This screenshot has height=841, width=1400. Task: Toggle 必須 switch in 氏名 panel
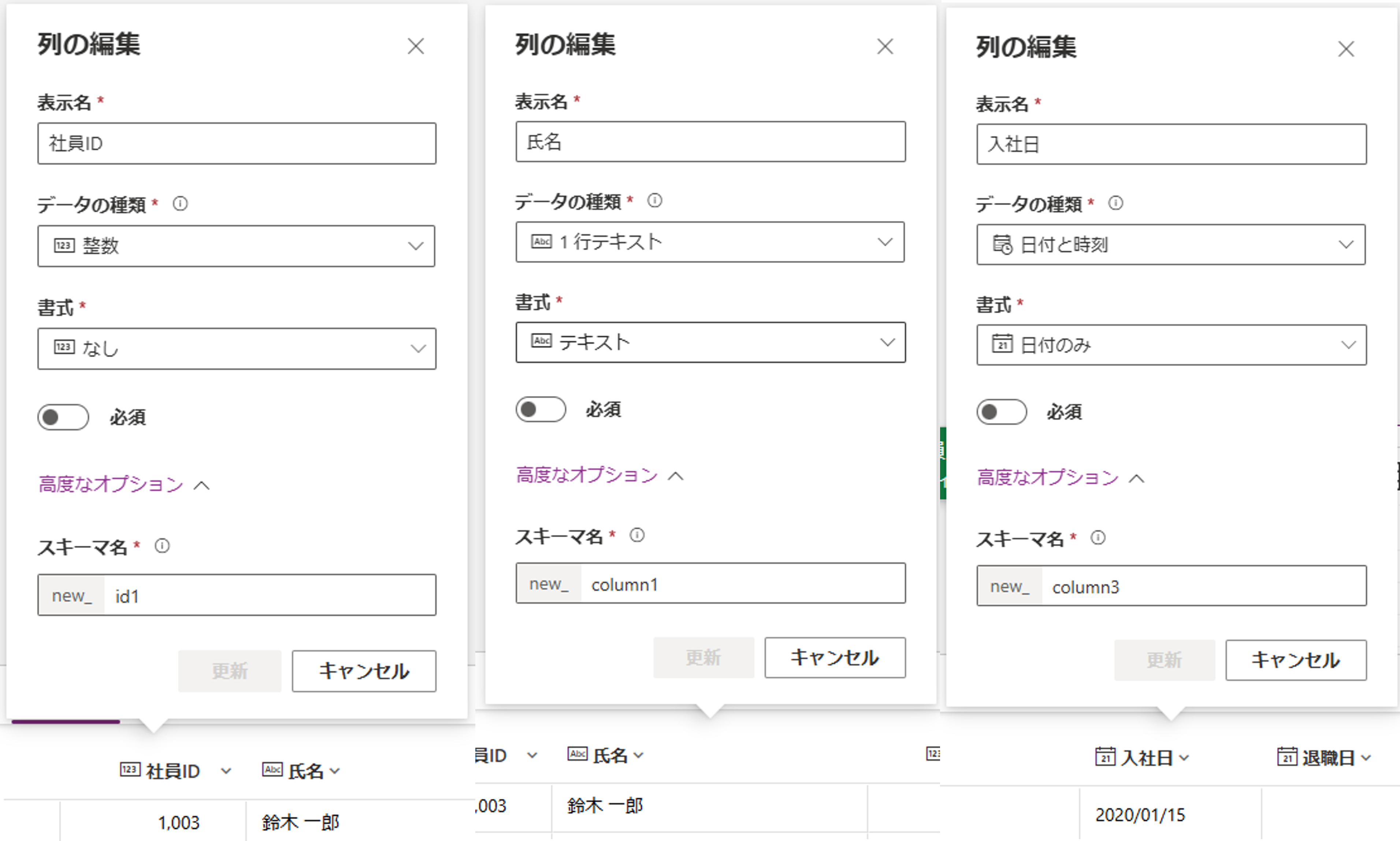click(541, 409)
